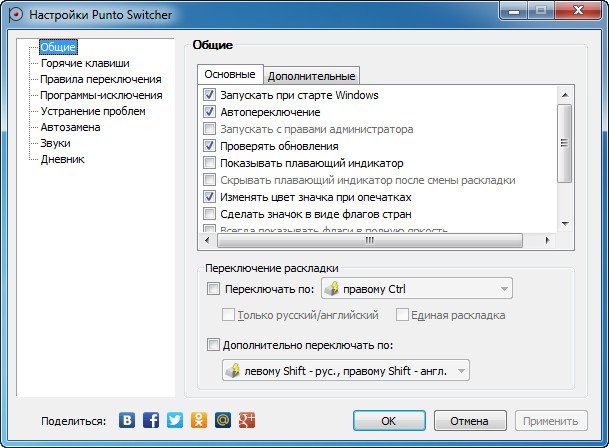The height and width of the screenshot is (448, 609).
Task: Disable the Автопереключение checkbox
Action: (x=209, y=112)
